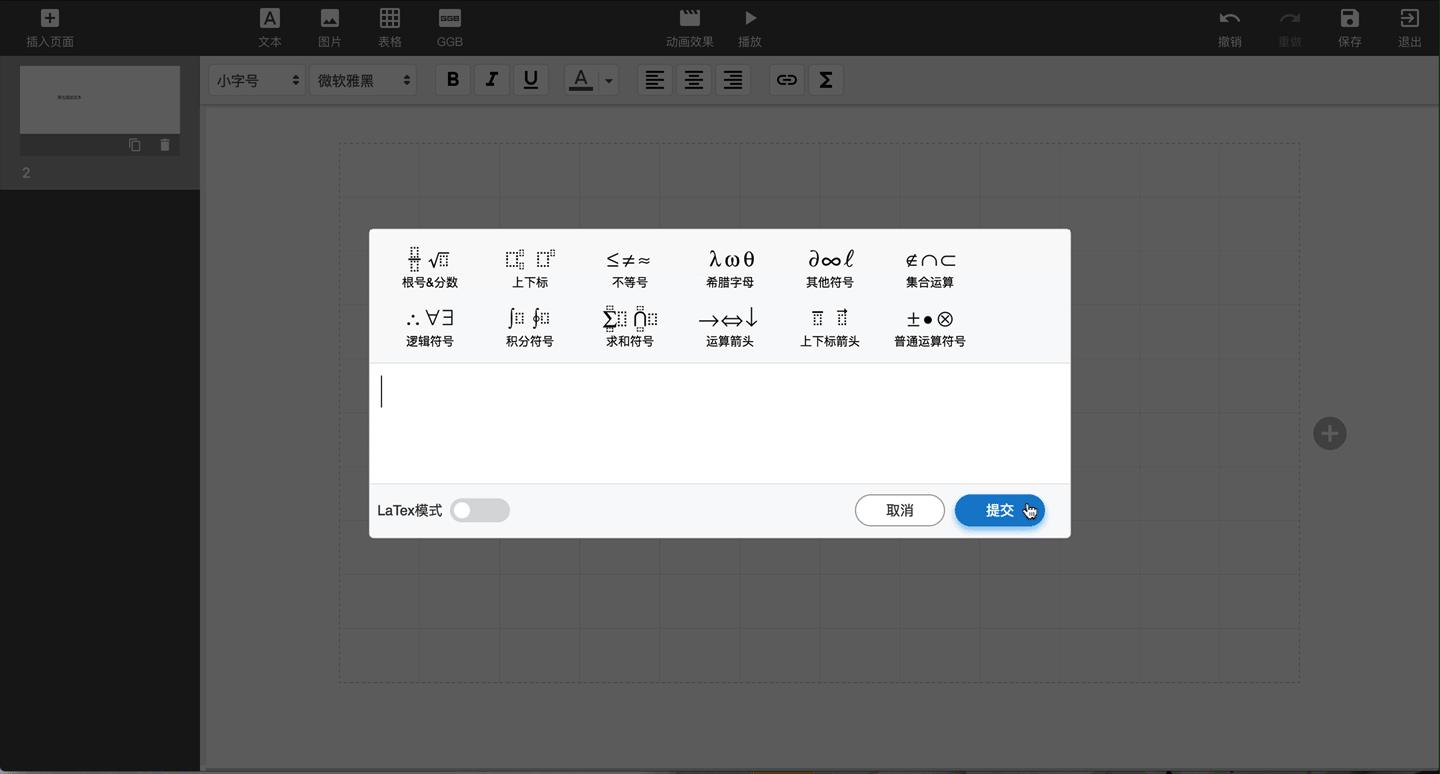The width and height of the screenshot is (1440, 774).
Task: Click the 撤销 undo button
Action: point(1230,28)
